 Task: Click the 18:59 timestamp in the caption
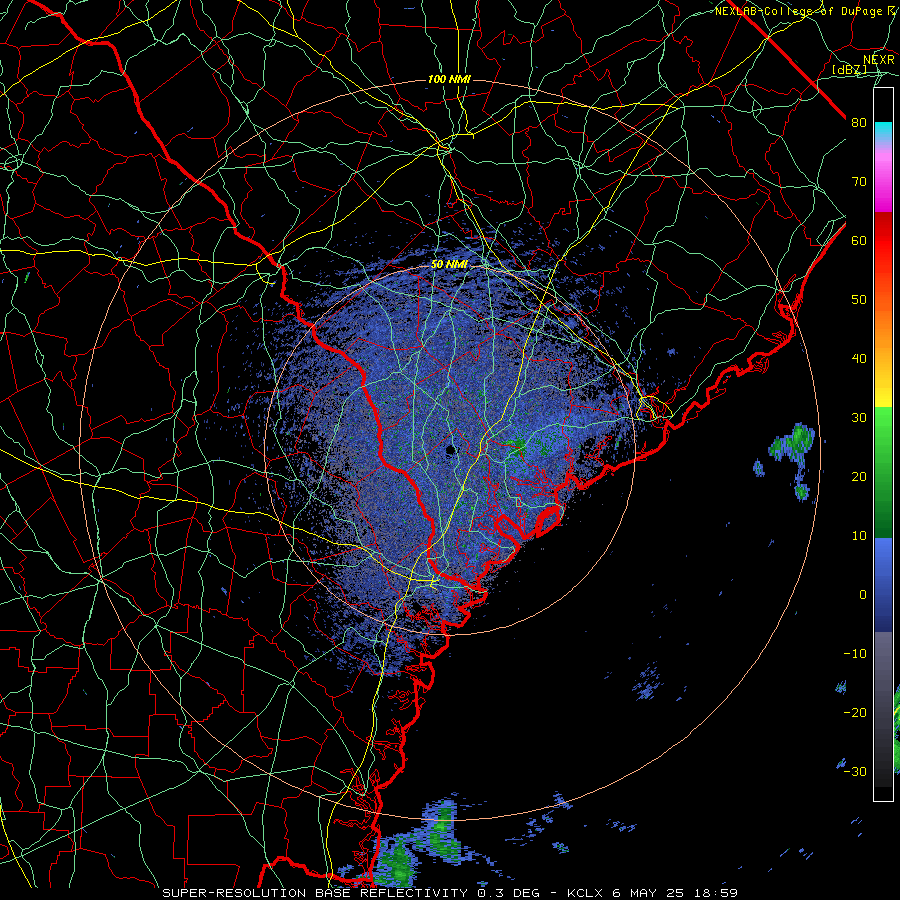pos(714,893)
